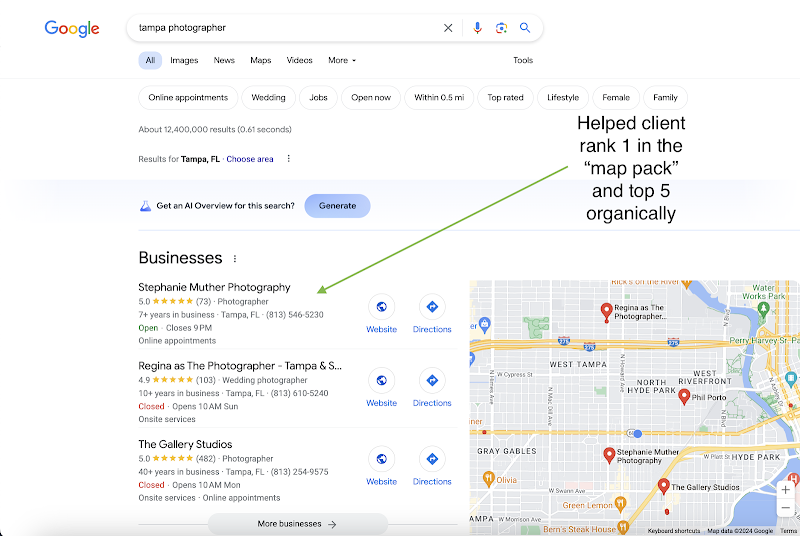Open The Gallery Studios website globe icon
The height and width of the screenshot is (536, 800).
point(381,459)
